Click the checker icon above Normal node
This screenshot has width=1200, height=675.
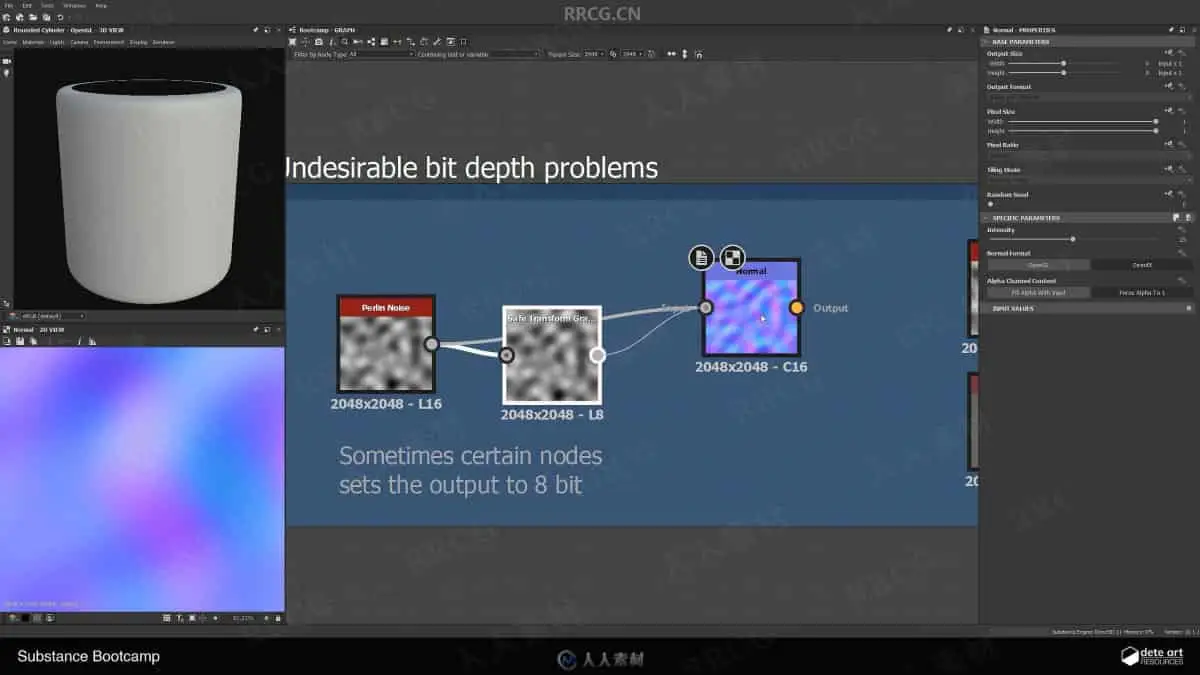tap(733, 258)
